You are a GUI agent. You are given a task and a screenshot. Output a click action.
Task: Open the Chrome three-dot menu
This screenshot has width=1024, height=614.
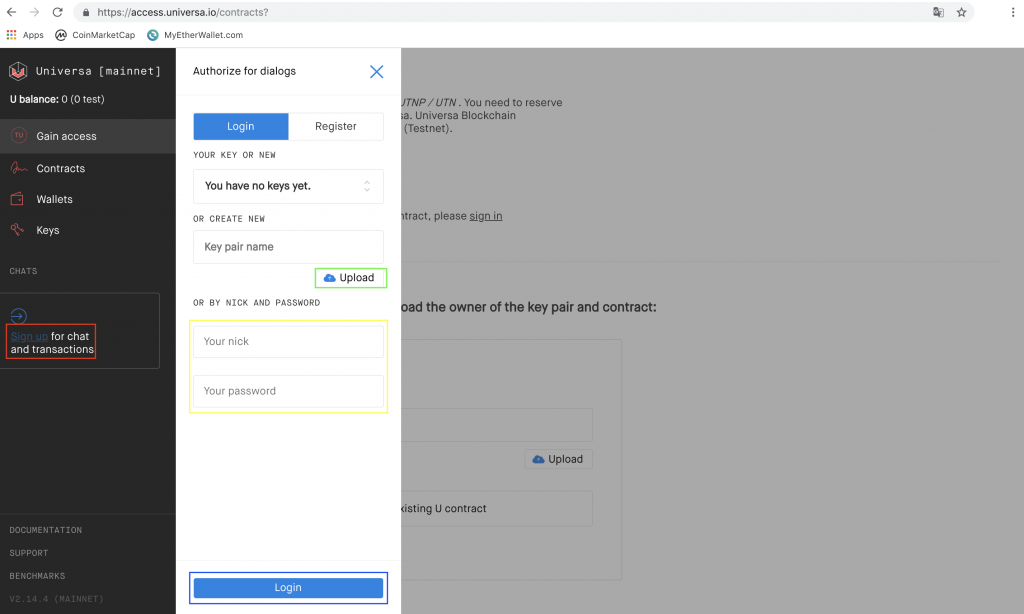click(x=1012, y=12)
